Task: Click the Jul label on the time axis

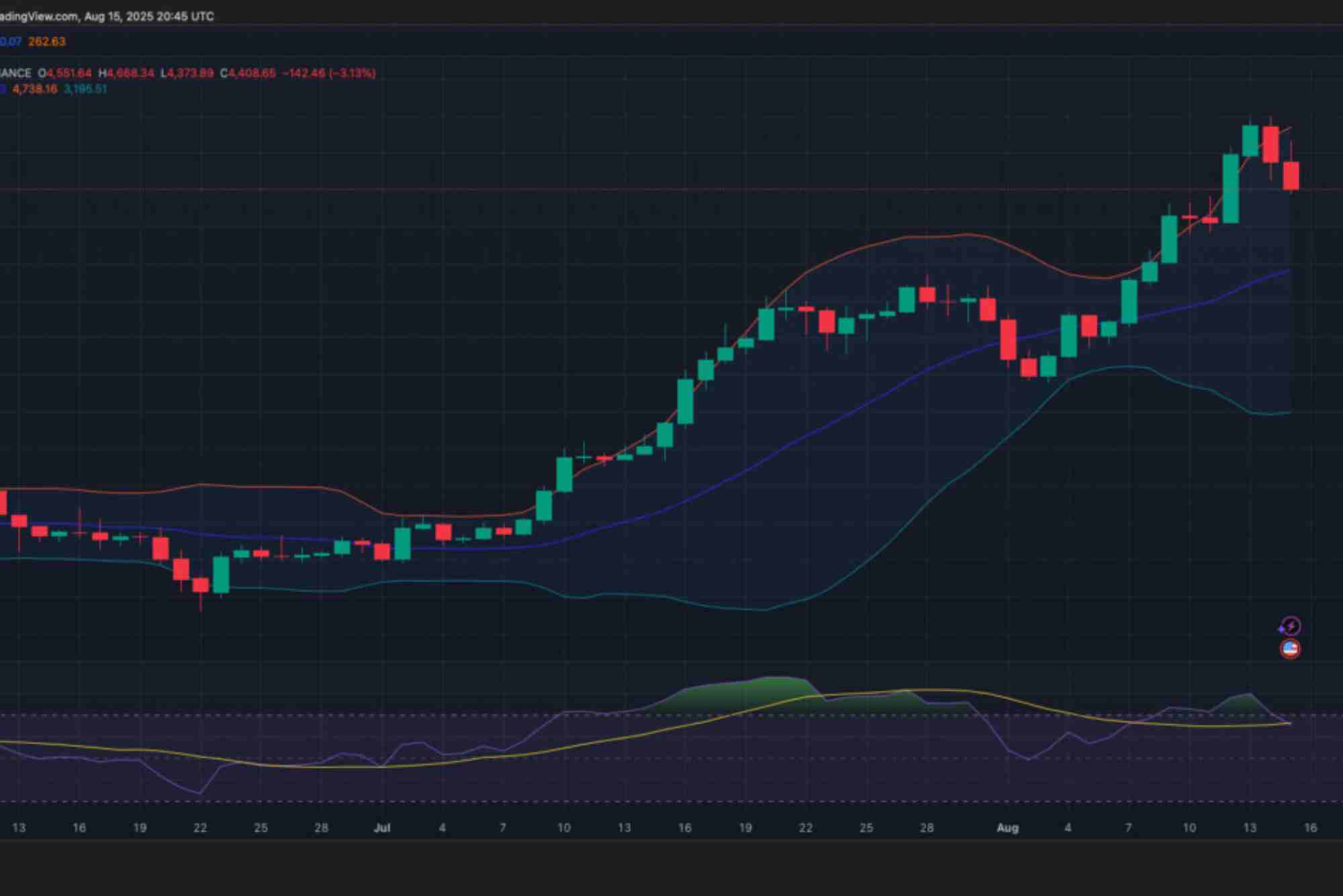Action: 383,828
